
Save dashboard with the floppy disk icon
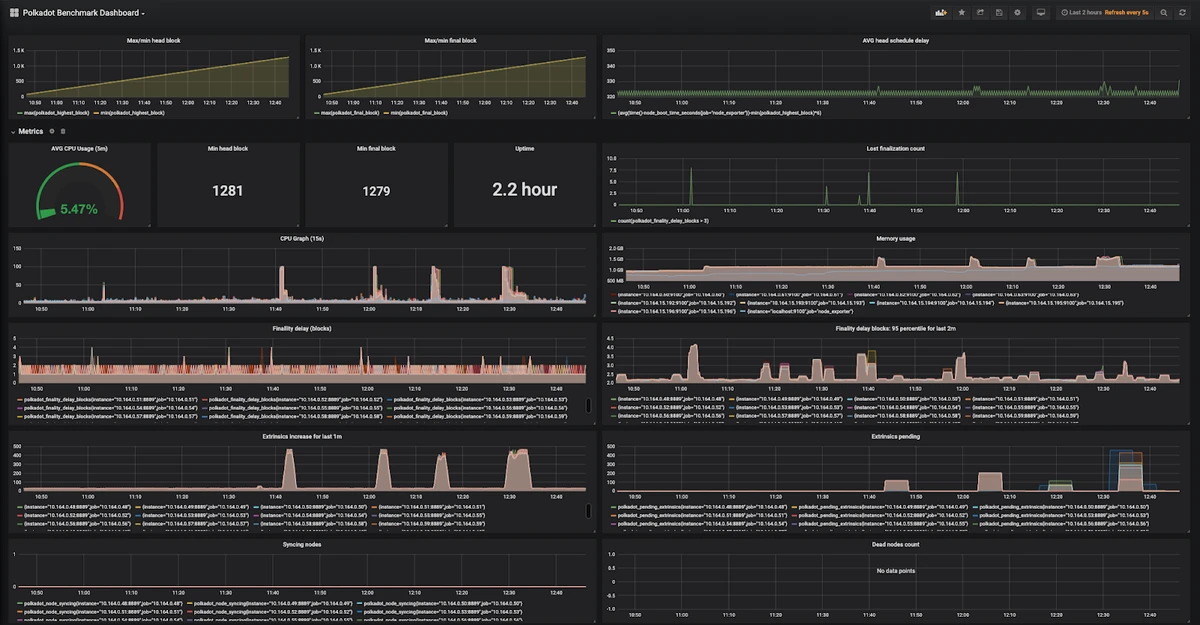click(999, 13)
